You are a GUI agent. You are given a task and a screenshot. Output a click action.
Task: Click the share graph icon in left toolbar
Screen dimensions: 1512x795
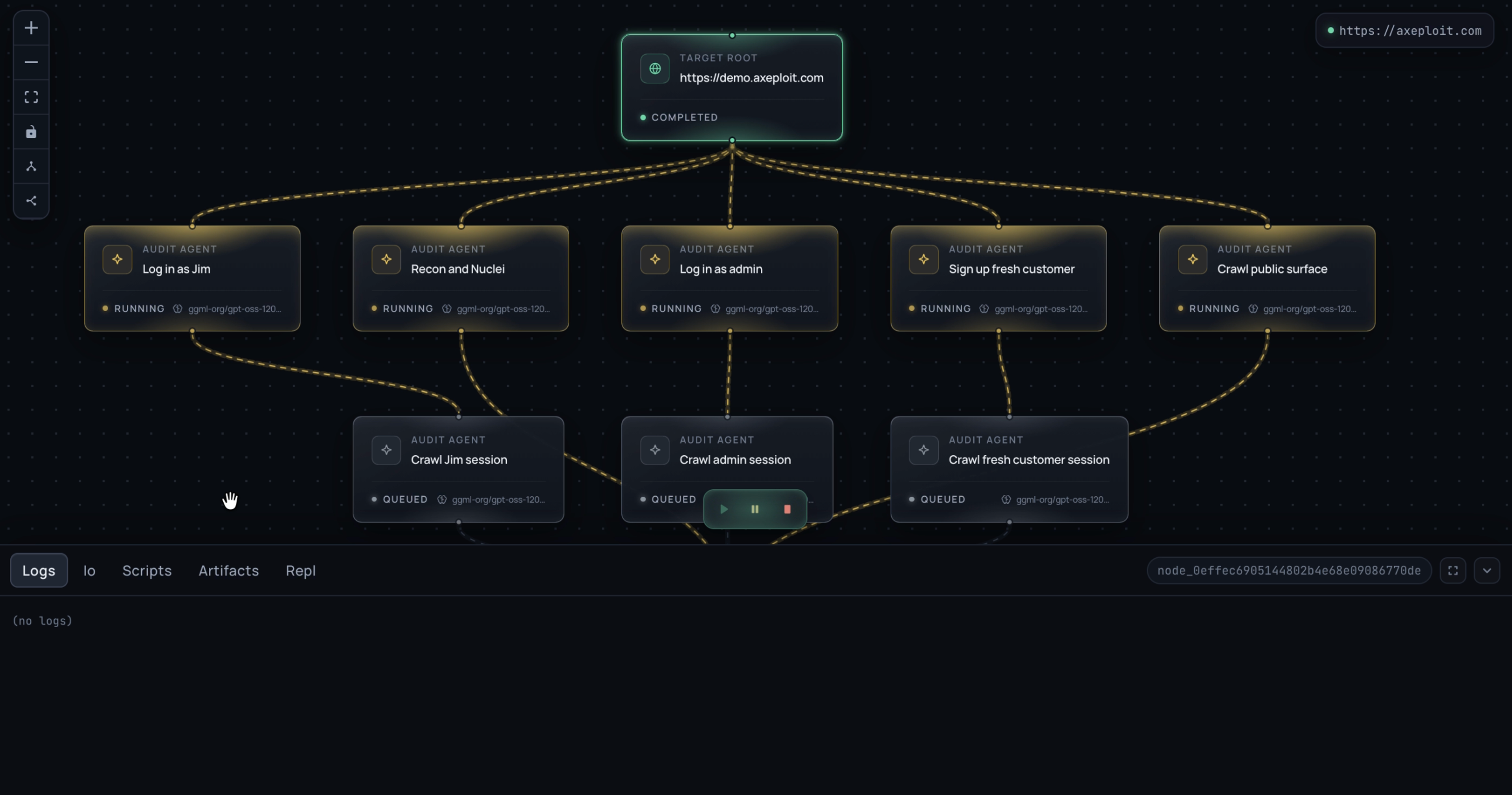(31, 201)
